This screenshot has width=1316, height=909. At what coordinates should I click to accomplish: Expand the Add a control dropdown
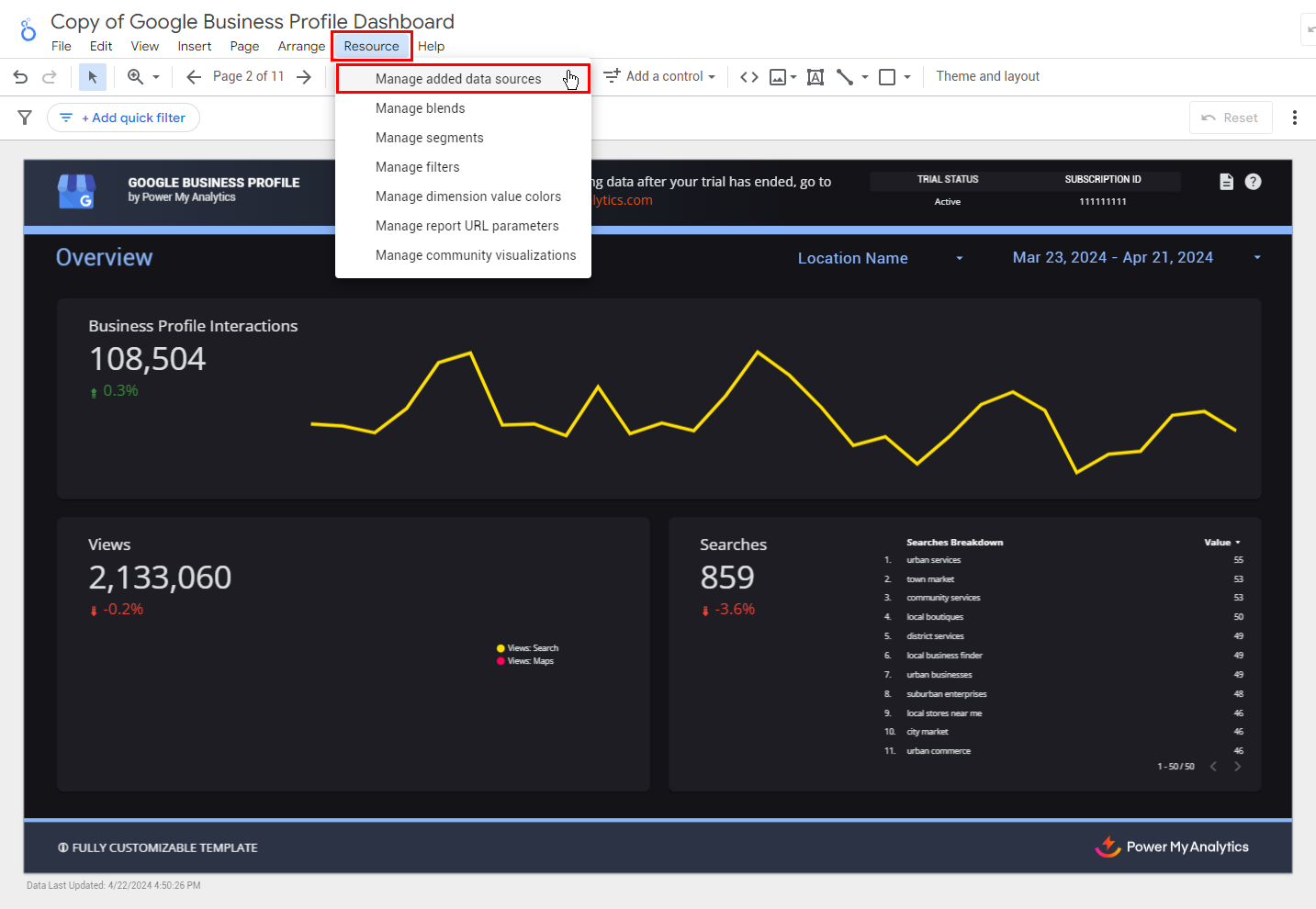659,77
